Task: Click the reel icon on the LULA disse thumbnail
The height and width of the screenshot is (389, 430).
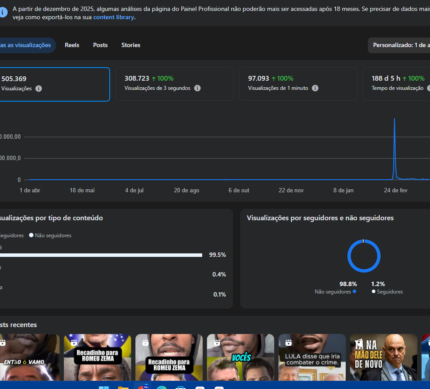Action: click(x=288, y=342)
